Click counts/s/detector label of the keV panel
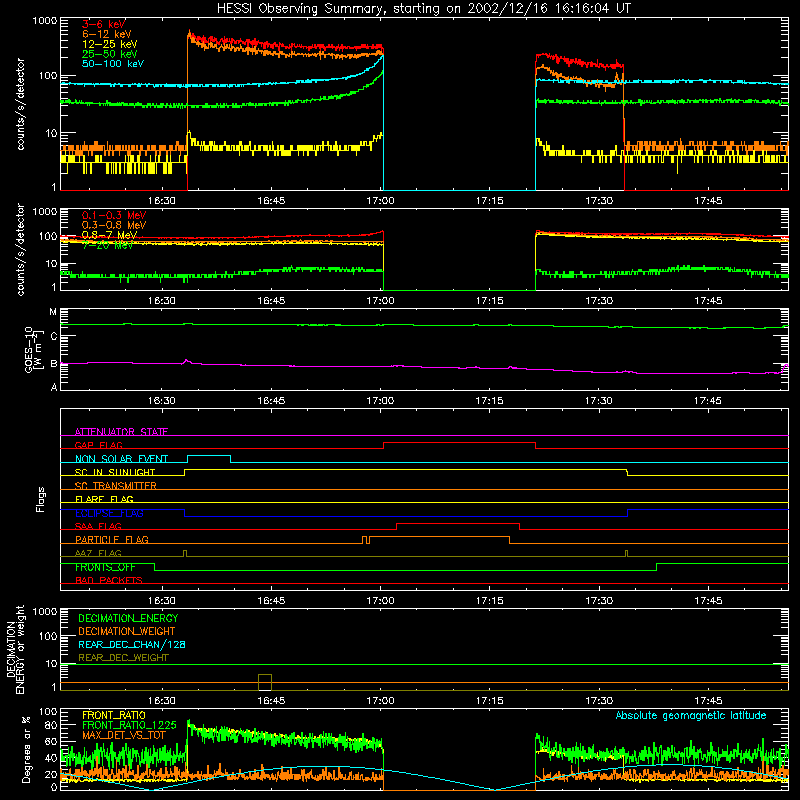Screen dimensions: 800x800 point(20,104)
